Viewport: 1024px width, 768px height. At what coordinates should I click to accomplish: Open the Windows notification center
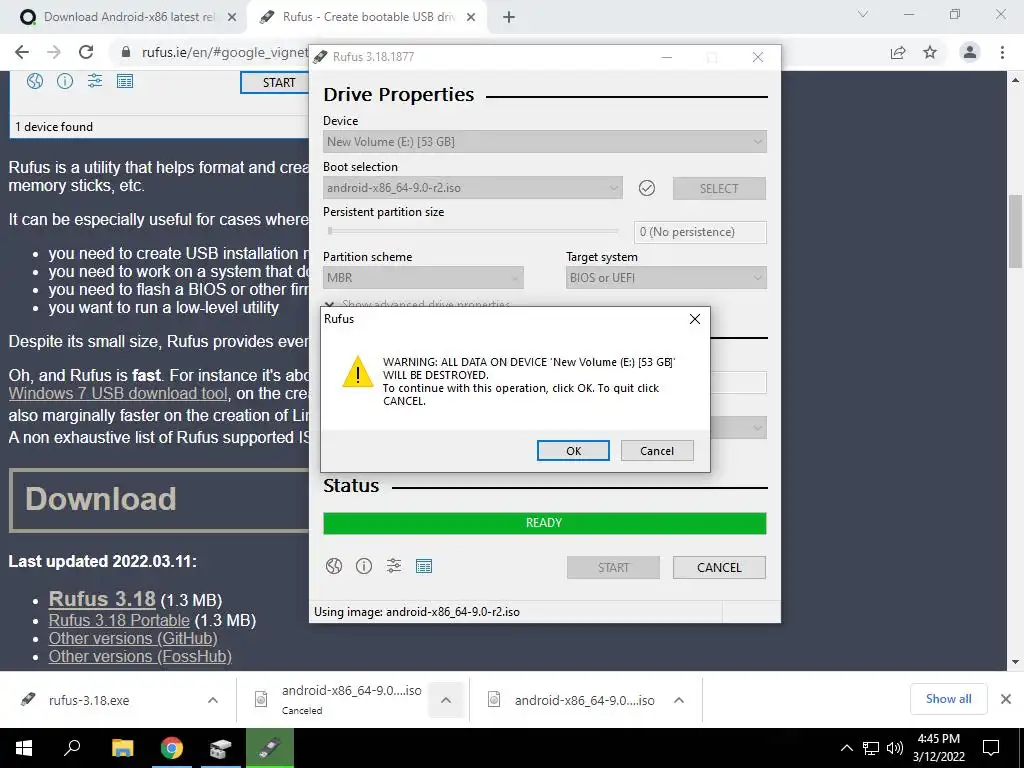pyautogui.click(x=991, y=748)
